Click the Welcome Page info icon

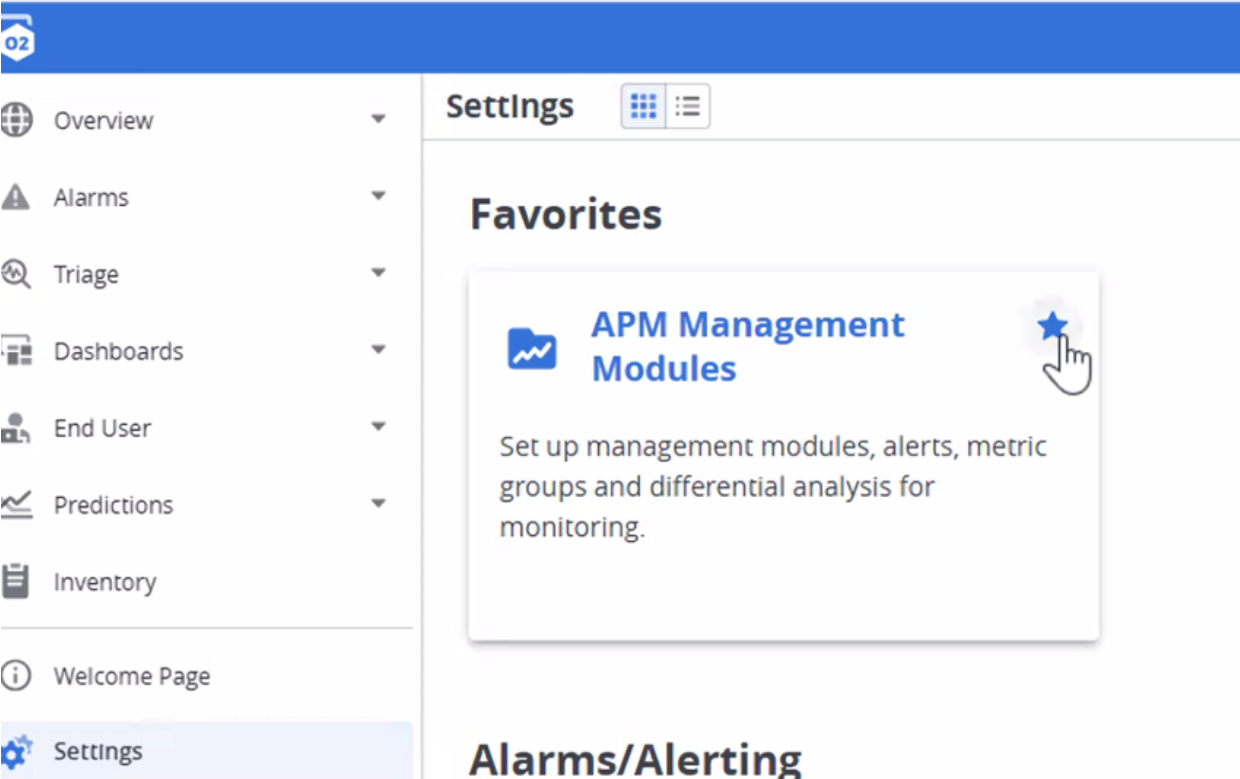tap(16, 675)
